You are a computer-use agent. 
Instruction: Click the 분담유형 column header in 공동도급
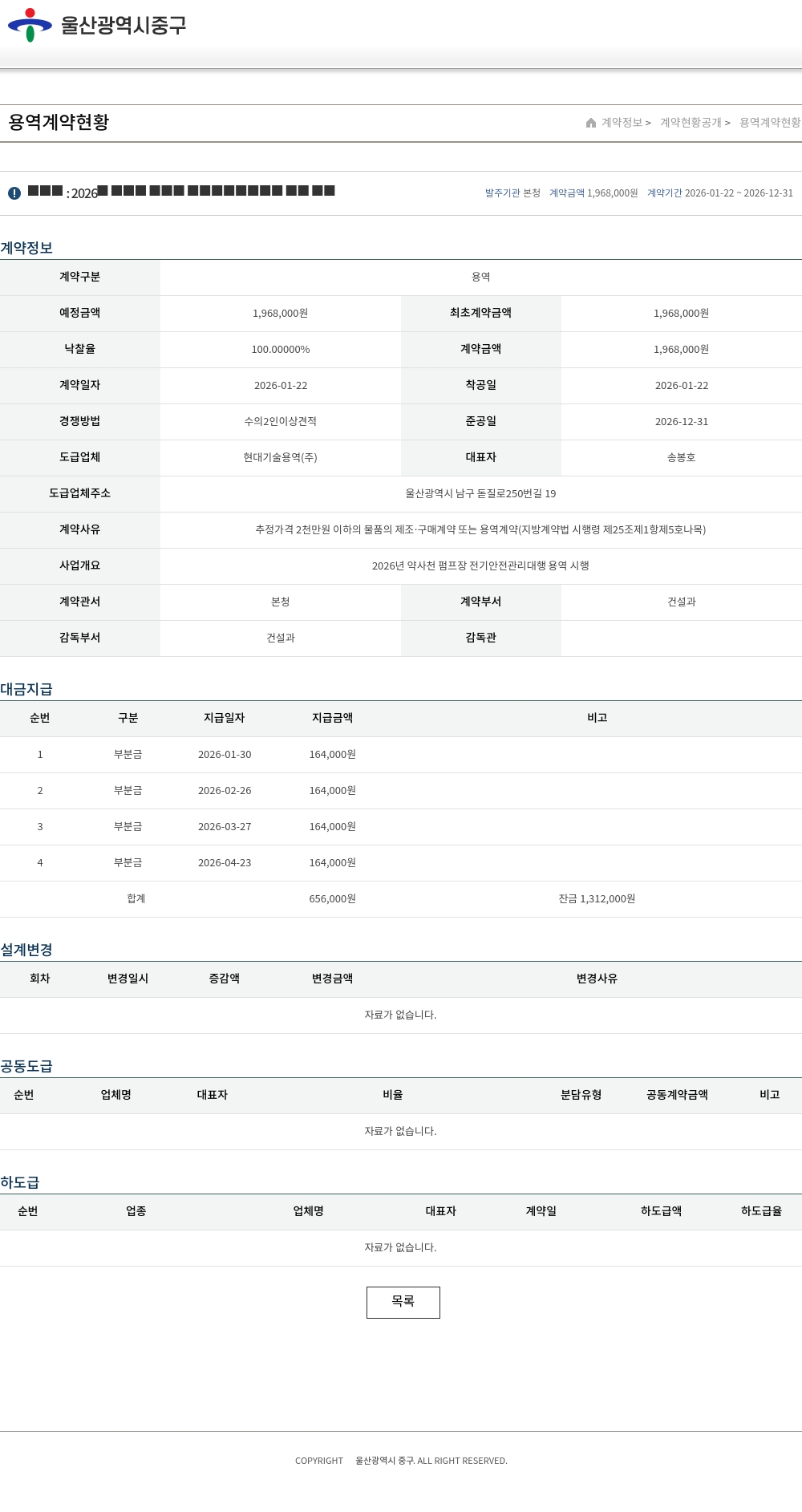[x=581, y=1095]
